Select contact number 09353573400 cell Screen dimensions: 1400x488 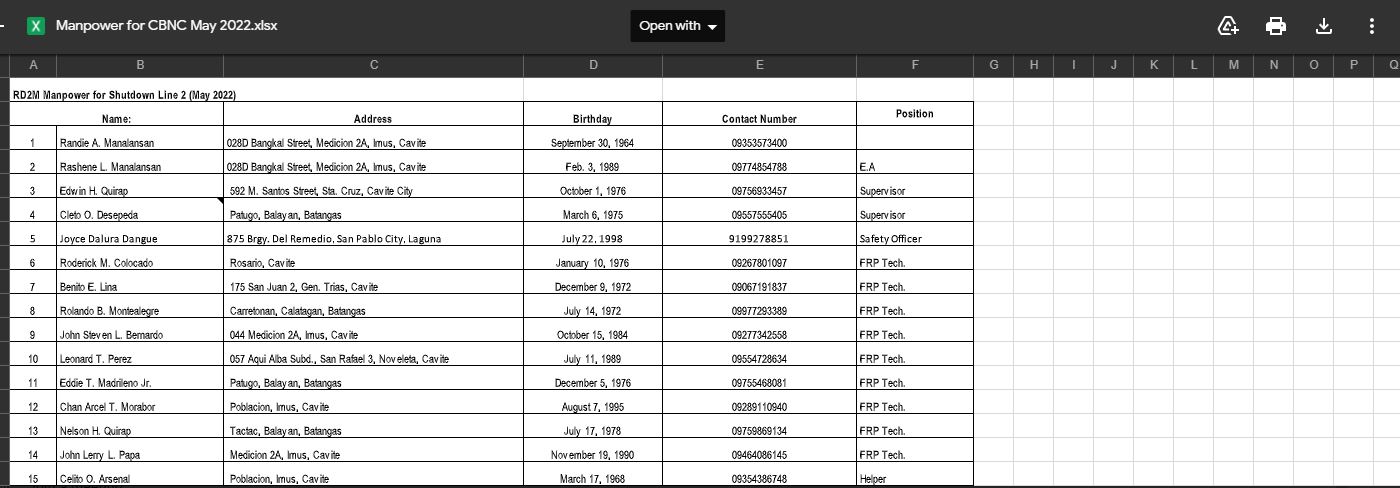point(759,143)
